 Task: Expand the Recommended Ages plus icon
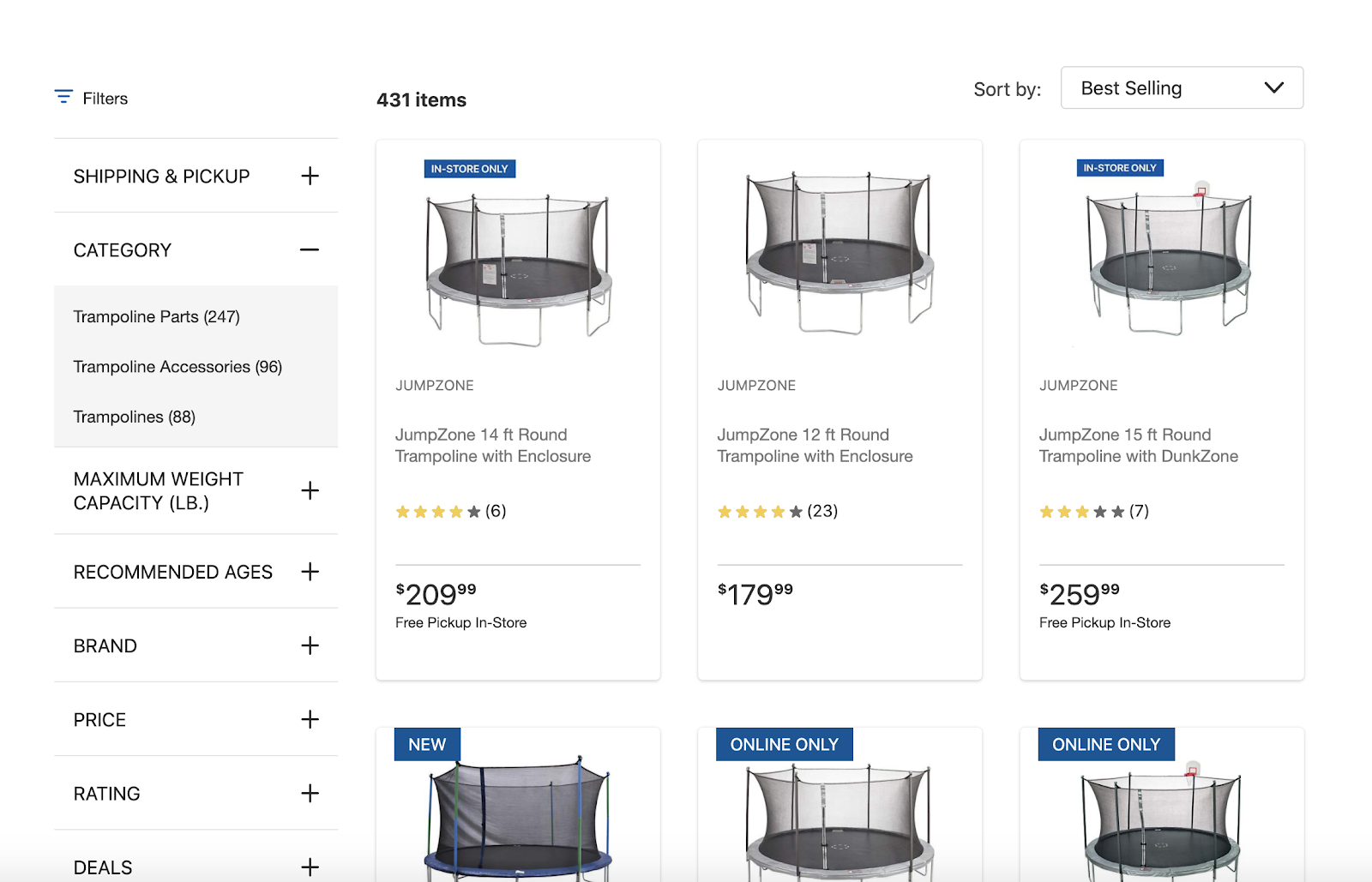tap(310, 572)
